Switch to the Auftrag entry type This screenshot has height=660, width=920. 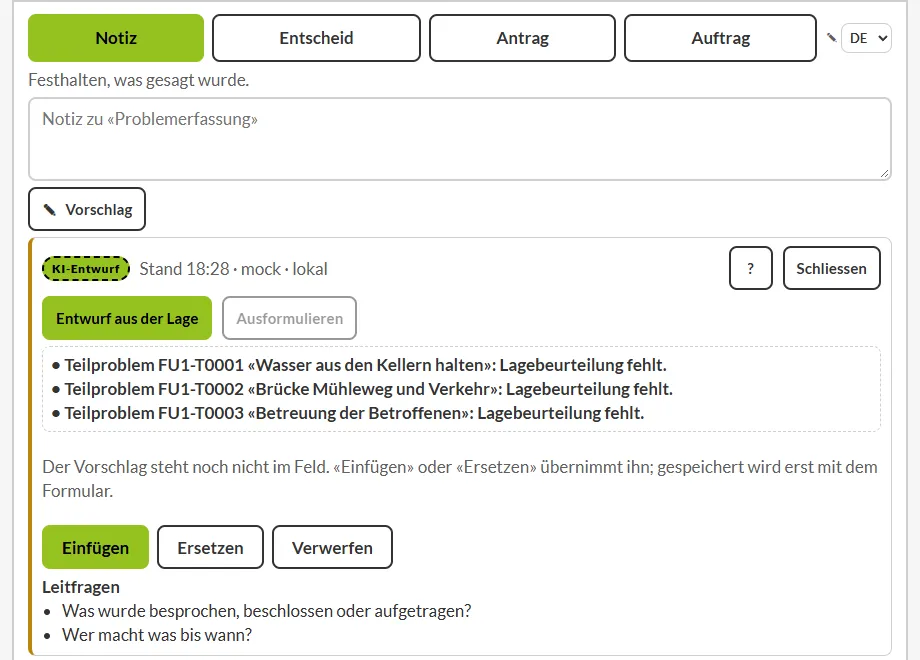click(x=721, y=38)
